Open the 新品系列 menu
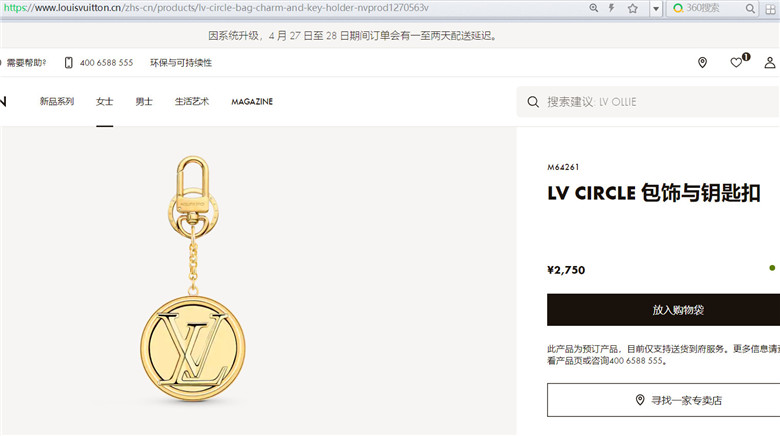780x436 pixels. click(x=57, y=102)
